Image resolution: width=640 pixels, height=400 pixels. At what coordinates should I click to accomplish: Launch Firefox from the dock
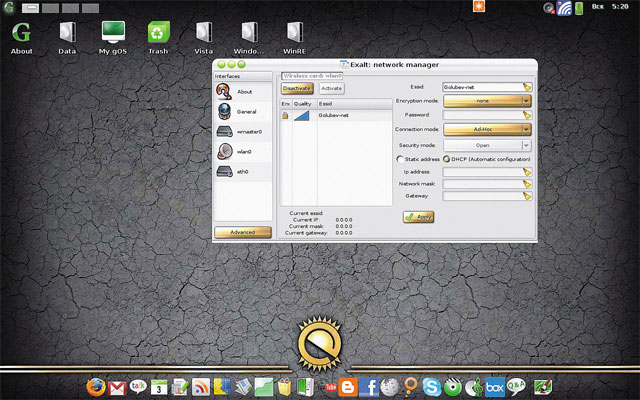coord(96,387)
